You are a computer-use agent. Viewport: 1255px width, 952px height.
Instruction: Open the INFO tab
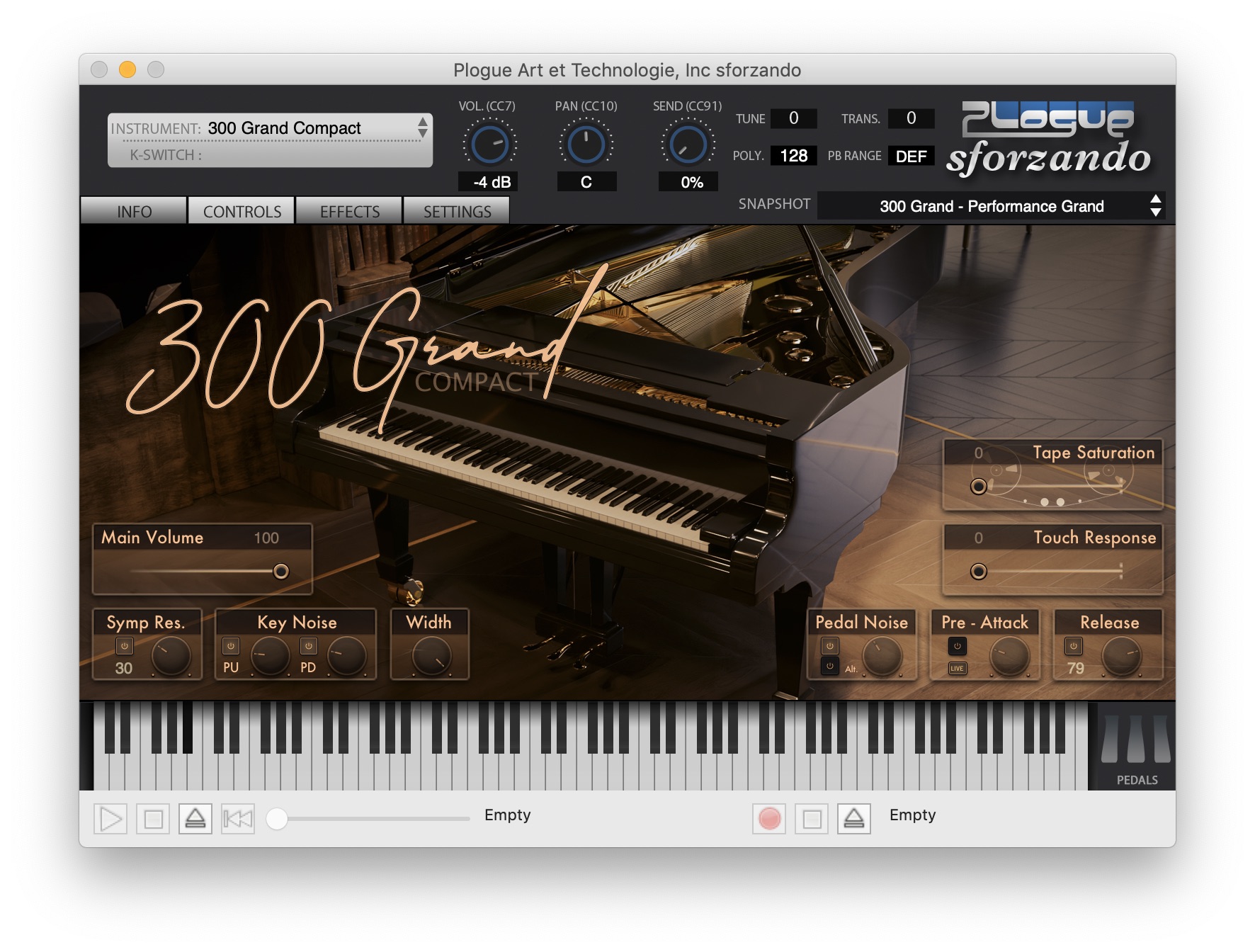tap(134, 211)
